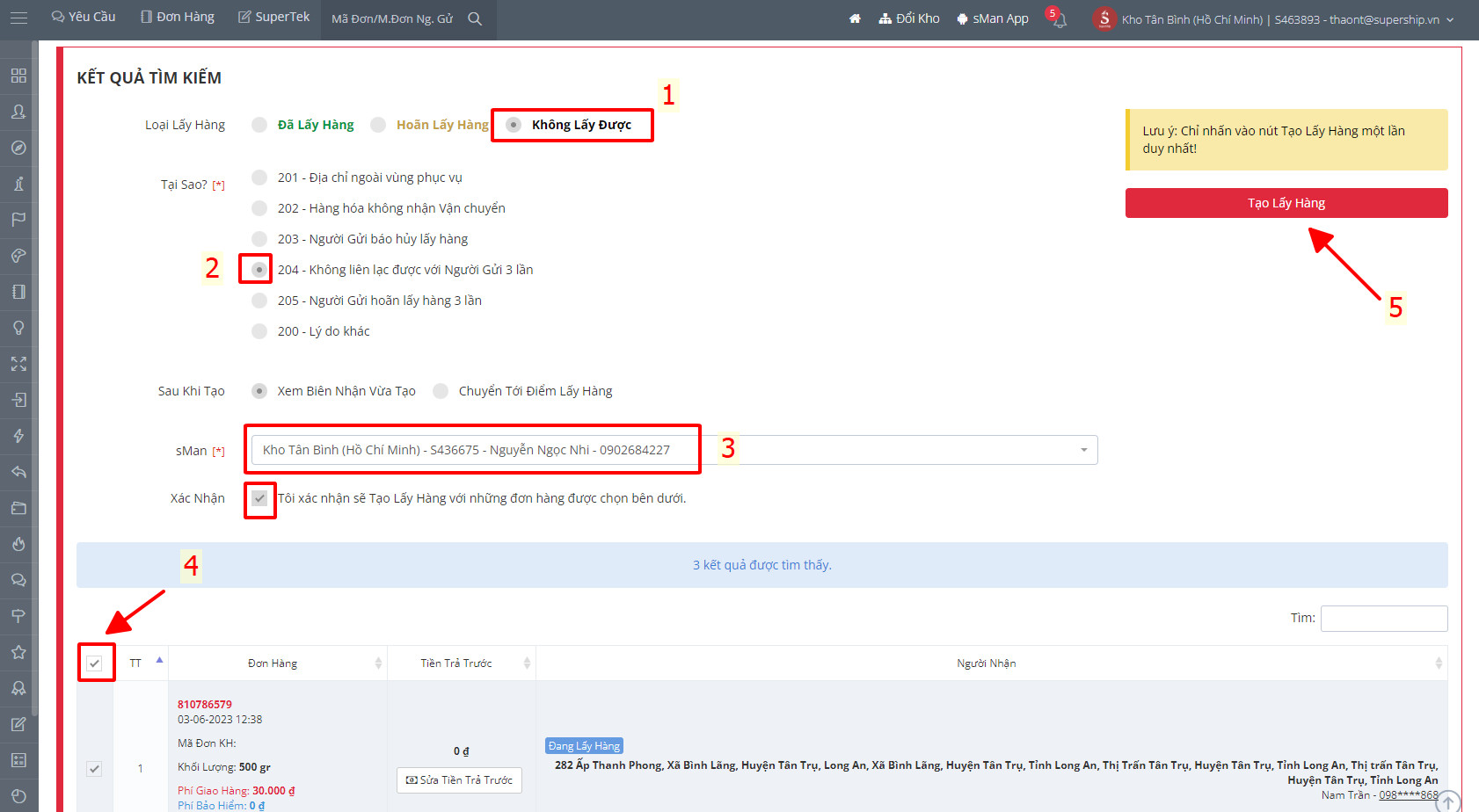Click the sidebar vertical scrollbar
This screenshot has height=812, width=1479.
pyautogui.click(x=34, y=378)
